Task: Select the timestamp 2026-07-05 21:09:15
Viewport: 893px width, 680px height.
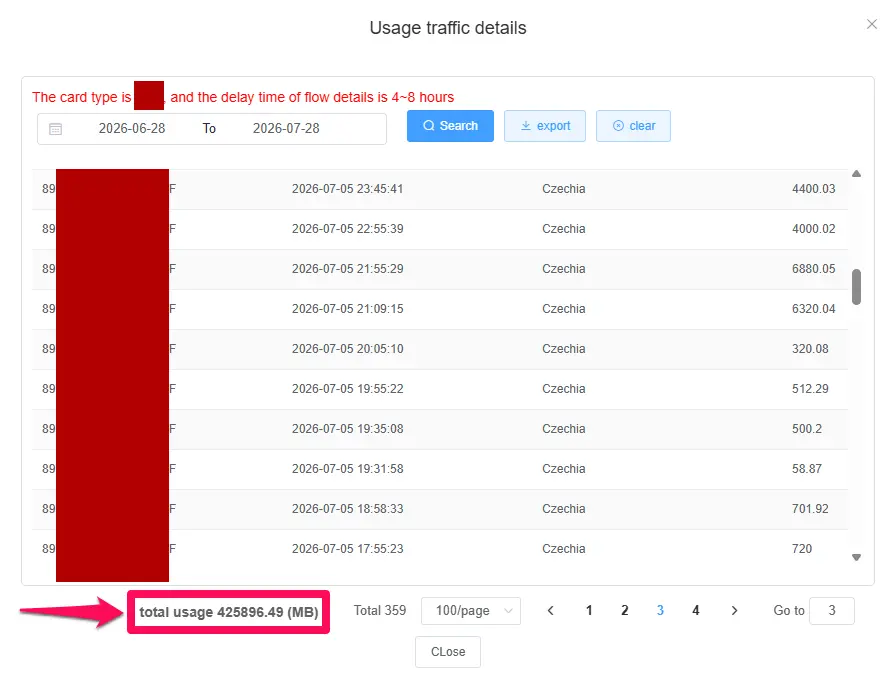Action: click(347, 309)
